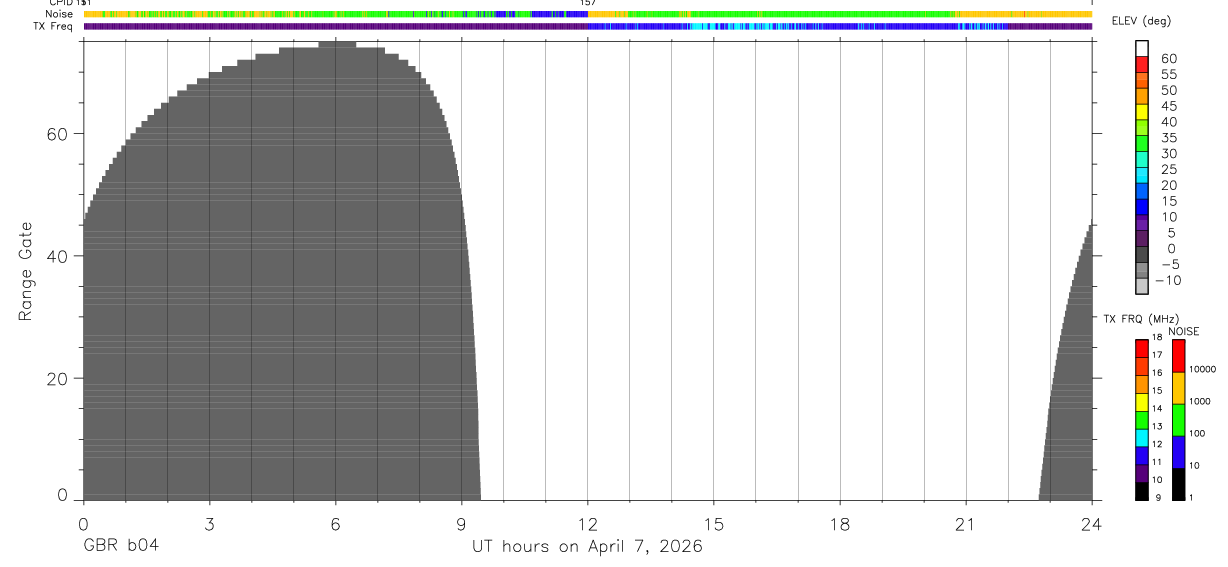Pick the blue swatch in the NOISE legend
This screenshot has height=567, width=1228.
[x=1179, y=452]
